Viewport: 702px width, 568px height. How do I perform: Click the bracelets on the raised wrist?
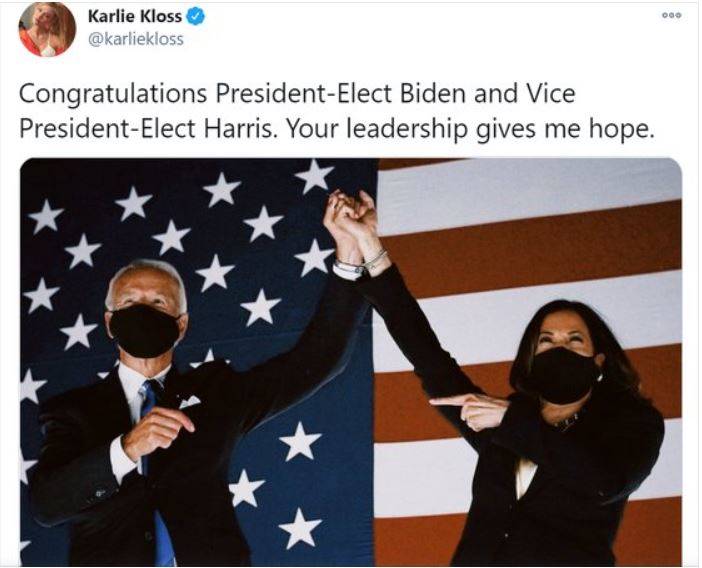click(x=362, y=263)
